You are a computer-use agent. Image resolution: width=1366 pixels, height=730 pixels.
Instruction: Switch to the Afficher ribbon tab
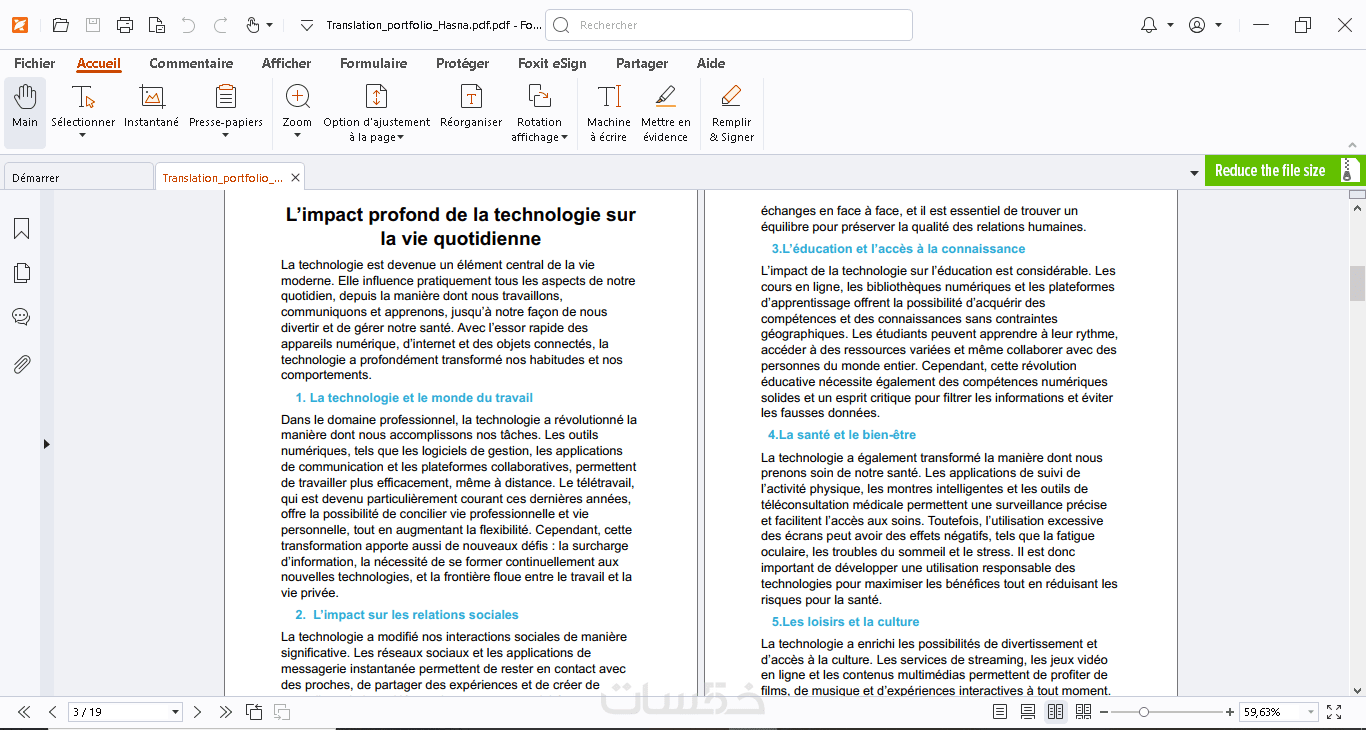287,63
